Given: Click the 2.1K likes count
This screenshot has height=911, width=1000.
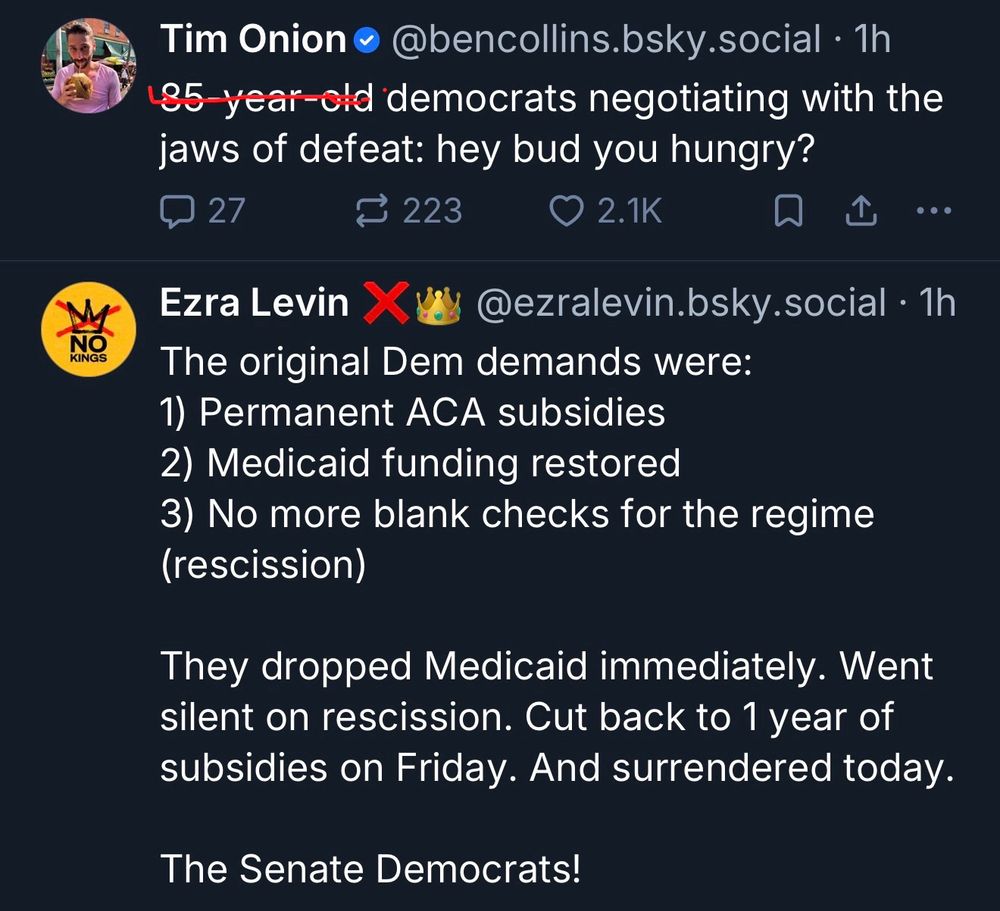Looking at the screenshot, I should (629, 210).
